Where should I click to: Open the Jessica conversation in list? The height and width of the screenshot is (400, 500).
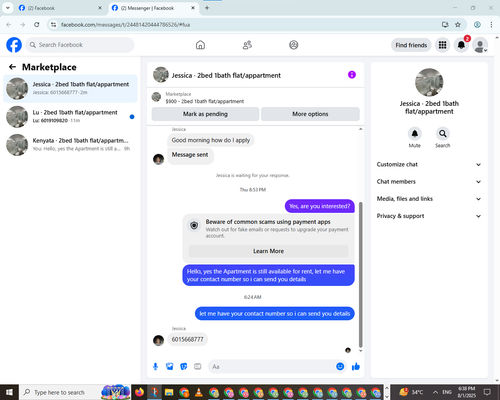(x=70, y=88)
